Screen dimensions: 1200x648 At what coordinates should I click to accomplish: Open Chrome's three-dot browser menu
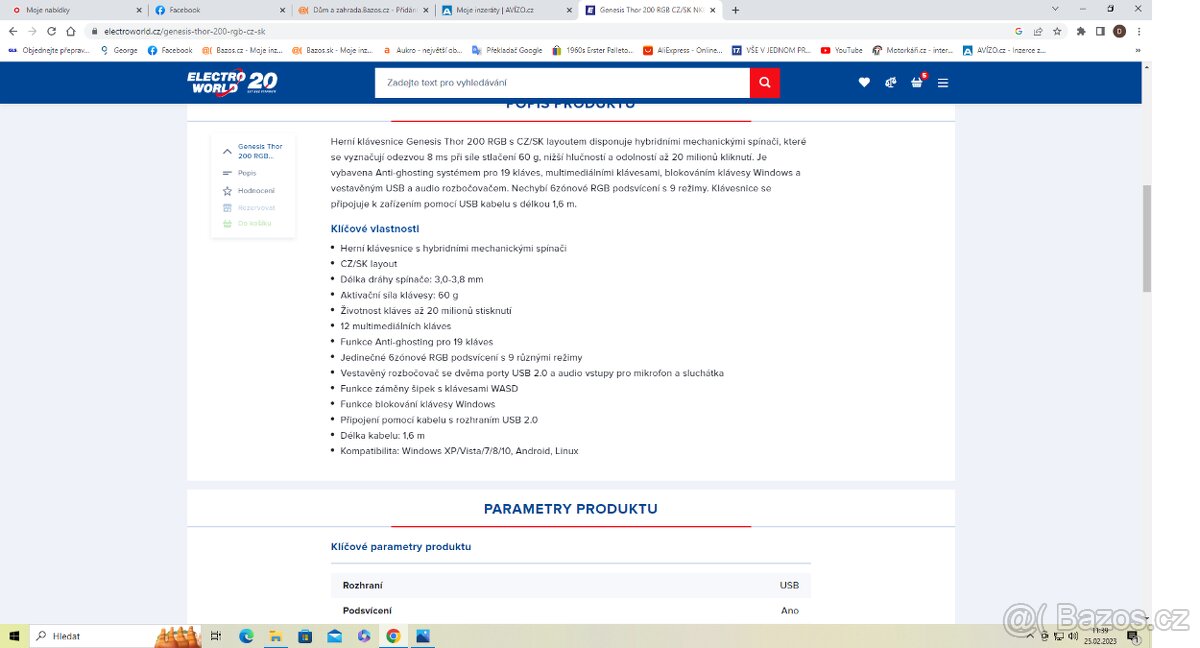(x=1139, y=31)
